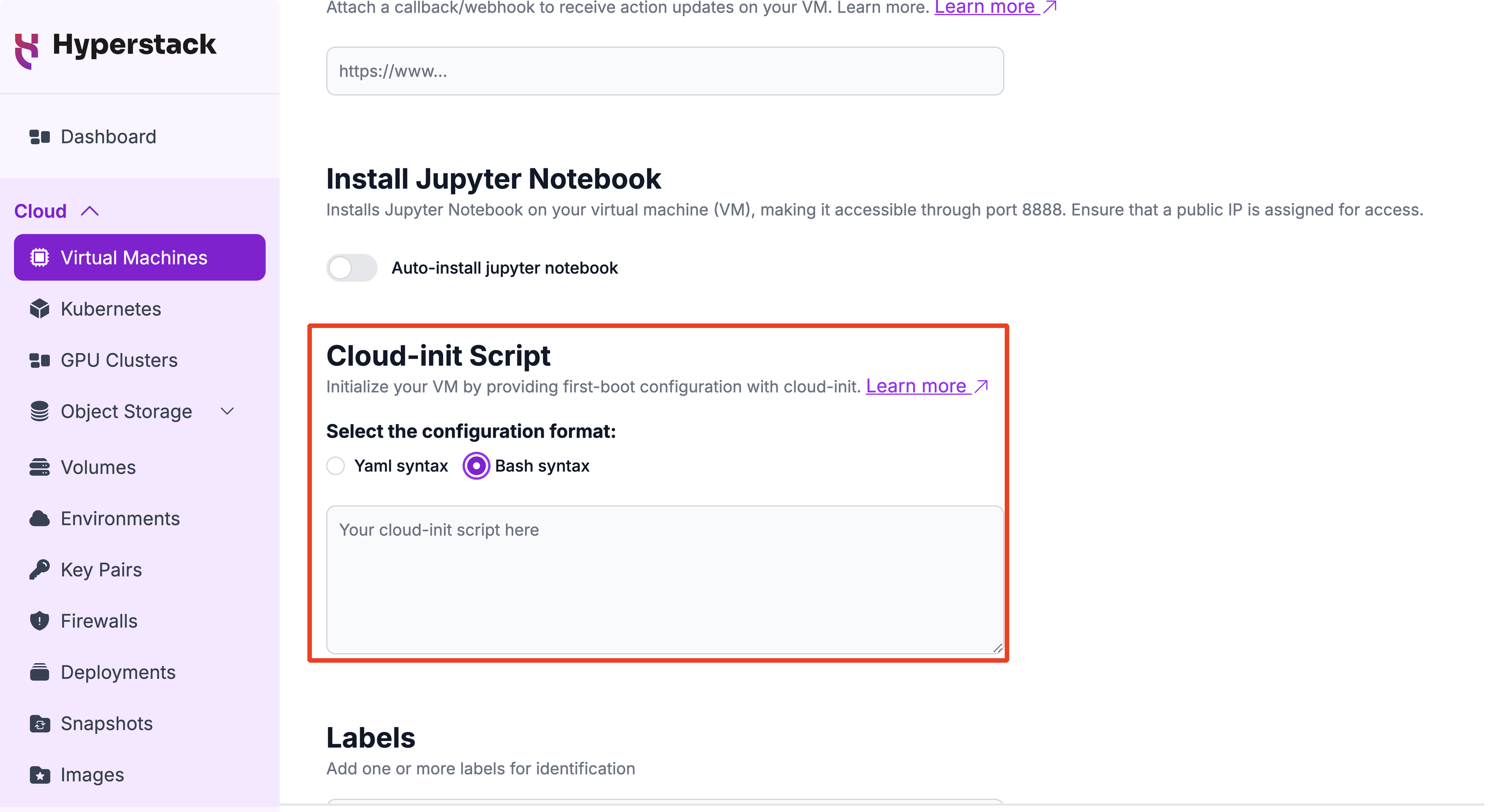
Task: Focus the callback URL https://www... field
Action: 665,71
